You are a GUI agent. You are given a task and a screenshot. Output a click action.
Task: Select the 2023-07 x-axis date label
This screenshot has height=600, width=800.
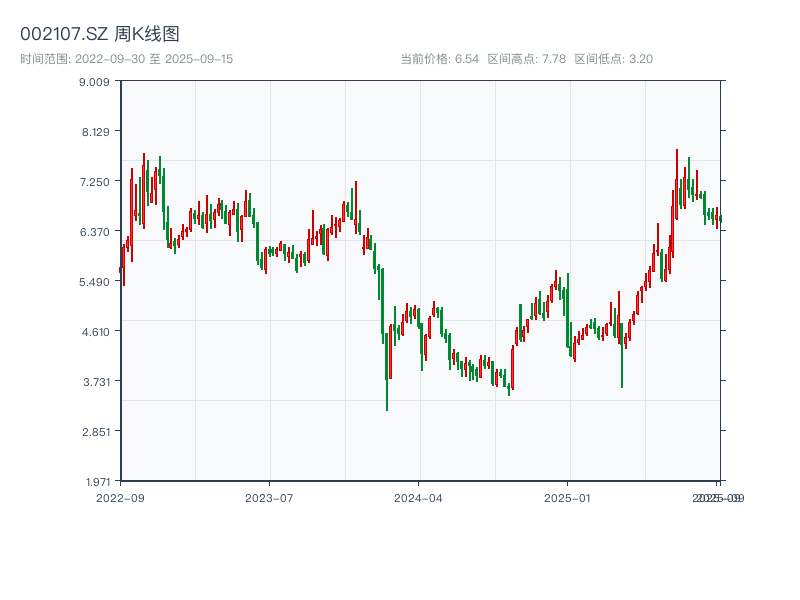pos(269,497)
